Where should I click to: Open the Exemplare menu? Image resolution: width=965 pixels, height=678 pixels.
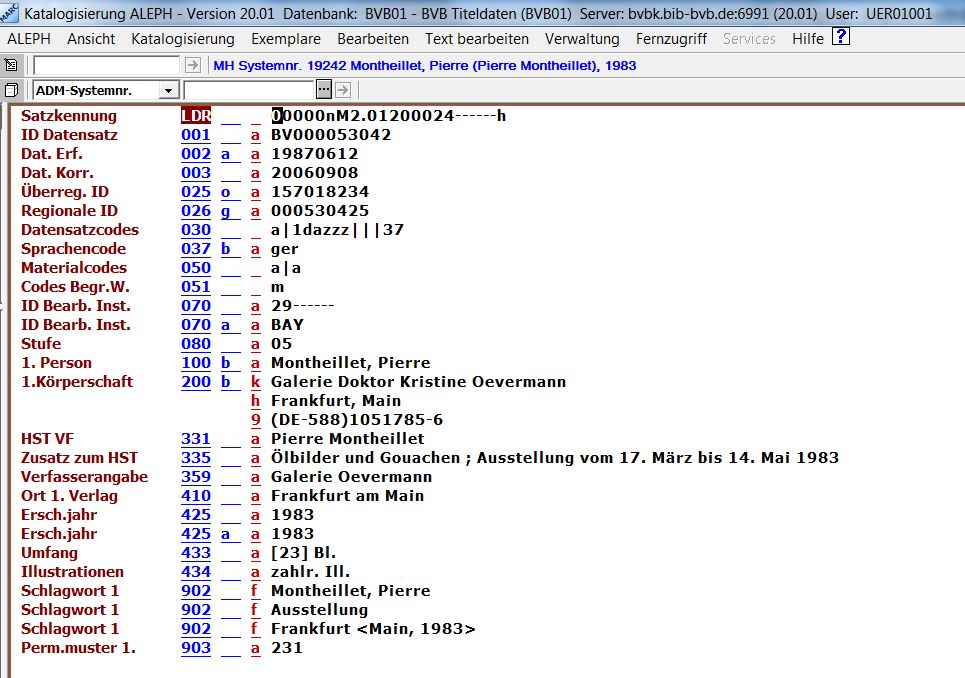click(286, 39)
